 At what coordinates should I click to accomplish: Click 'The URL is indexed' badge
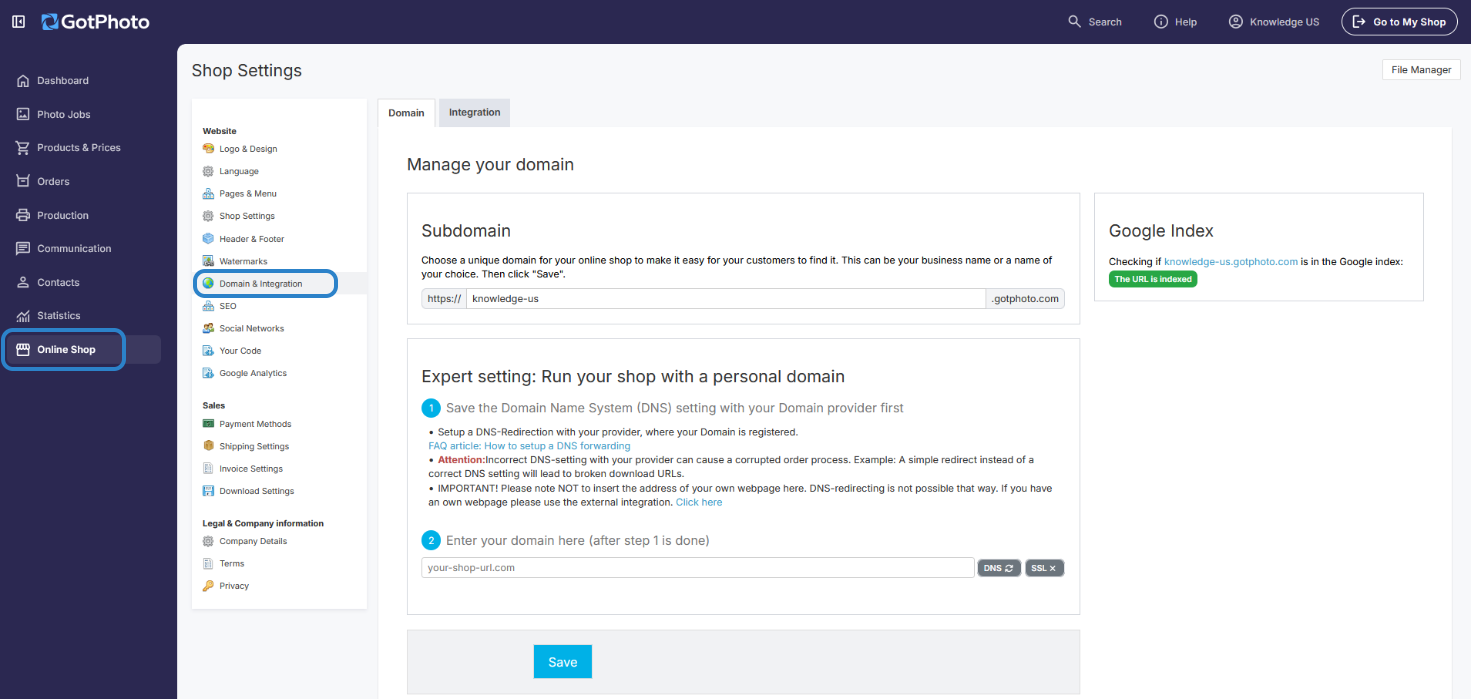pyautogui.click(x=1153, y=279)
